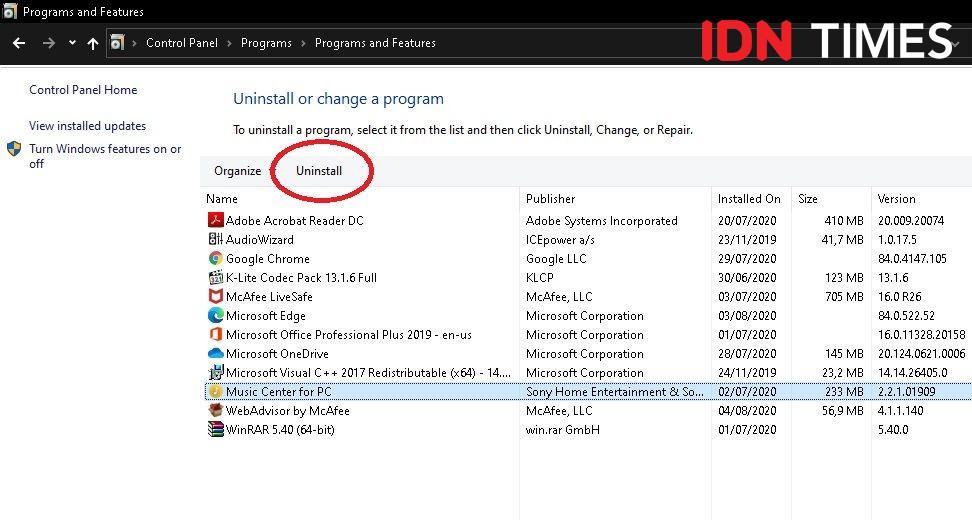
Task: Click the Microsoft OneDrive cloud icon
Action: (215, 353)
